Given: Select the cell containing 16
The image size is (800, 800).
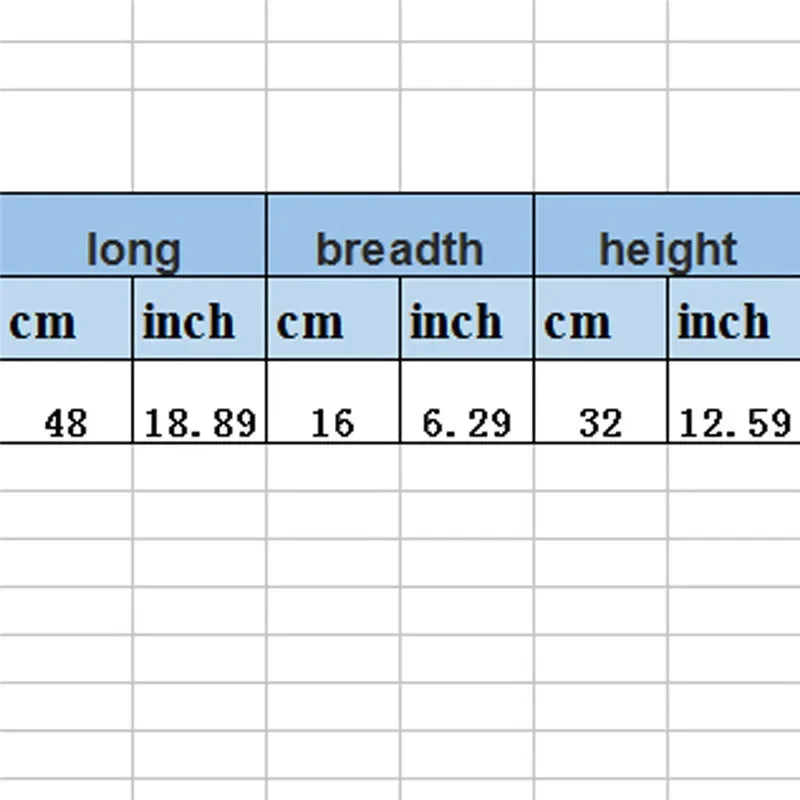Looking at the screenshot, I should tap(333, 402).
